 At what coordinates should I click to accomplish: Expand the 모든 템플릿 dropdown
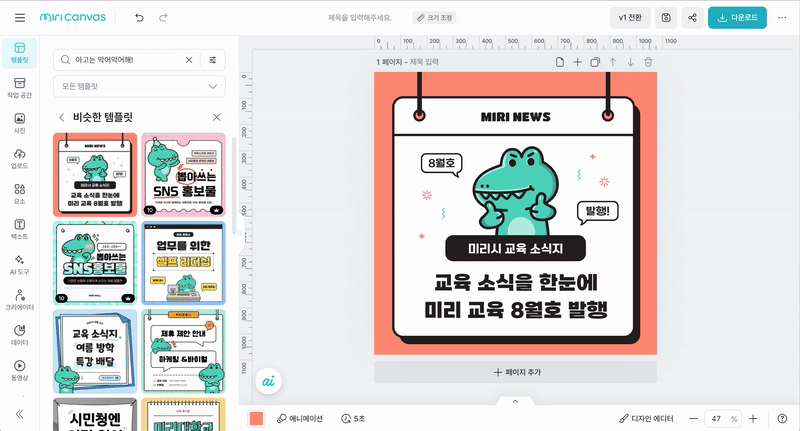click(x=139, y=86)
